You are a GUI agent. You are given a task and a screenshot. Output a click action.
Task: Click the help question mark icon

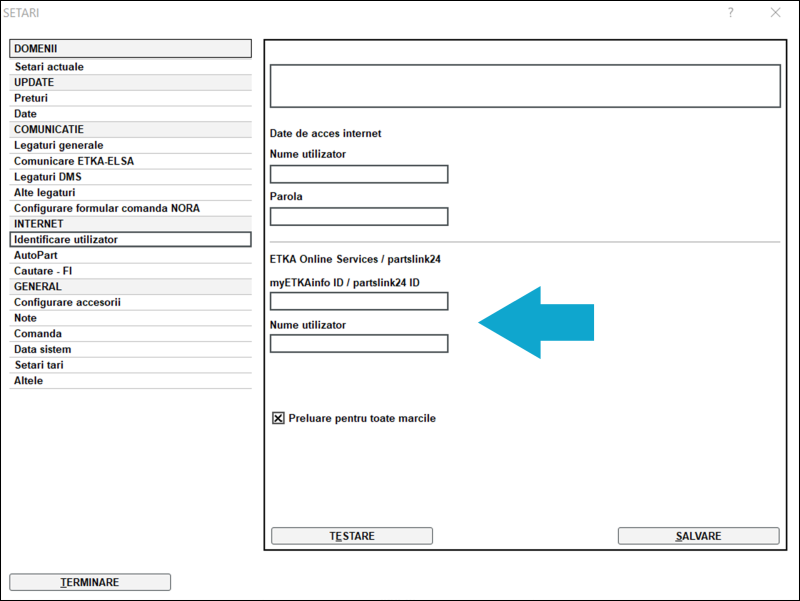tap(731, 13)
